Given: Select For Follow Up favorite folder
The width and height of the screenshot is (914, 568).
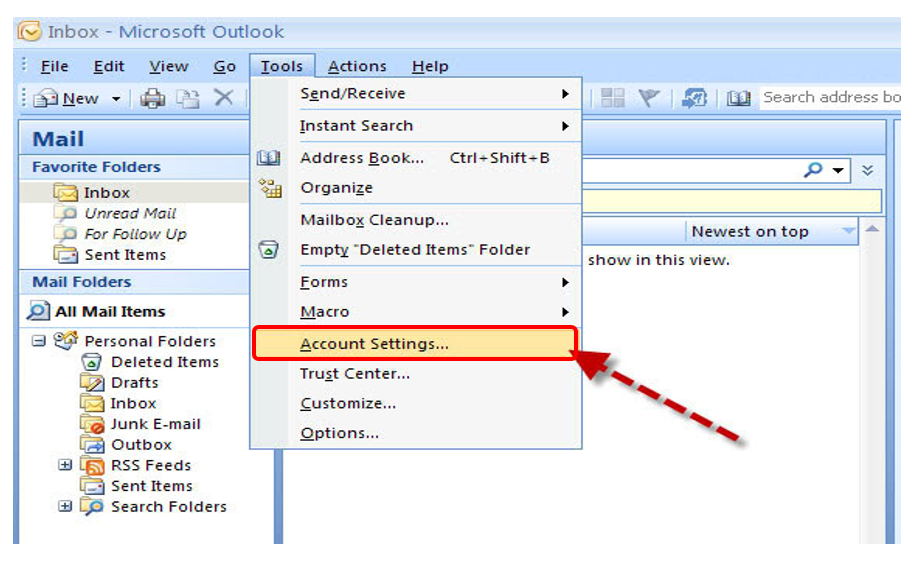Looking at the screenshot, I should (135, 234).
